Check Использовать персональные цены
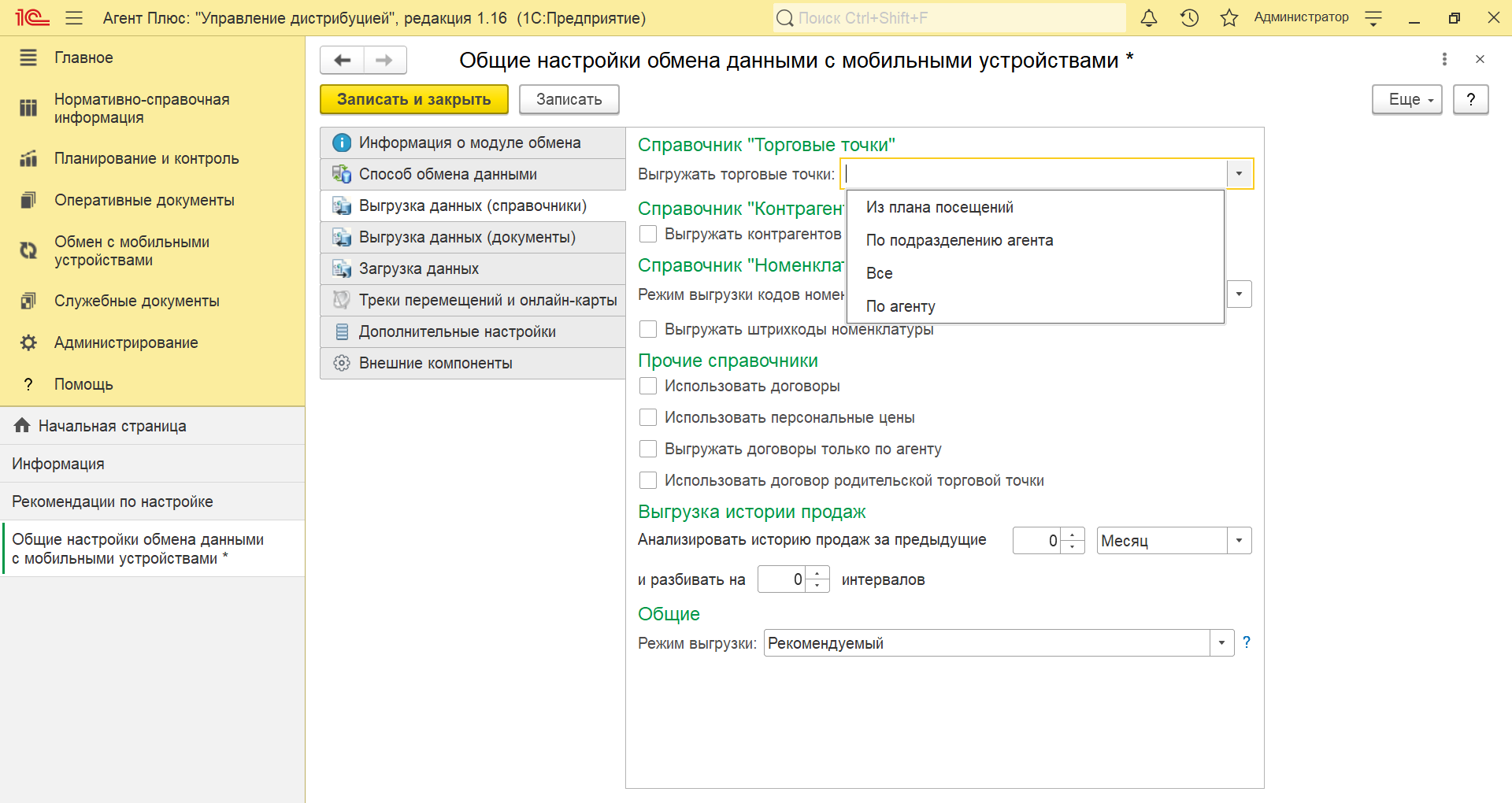 click(648, 417)
